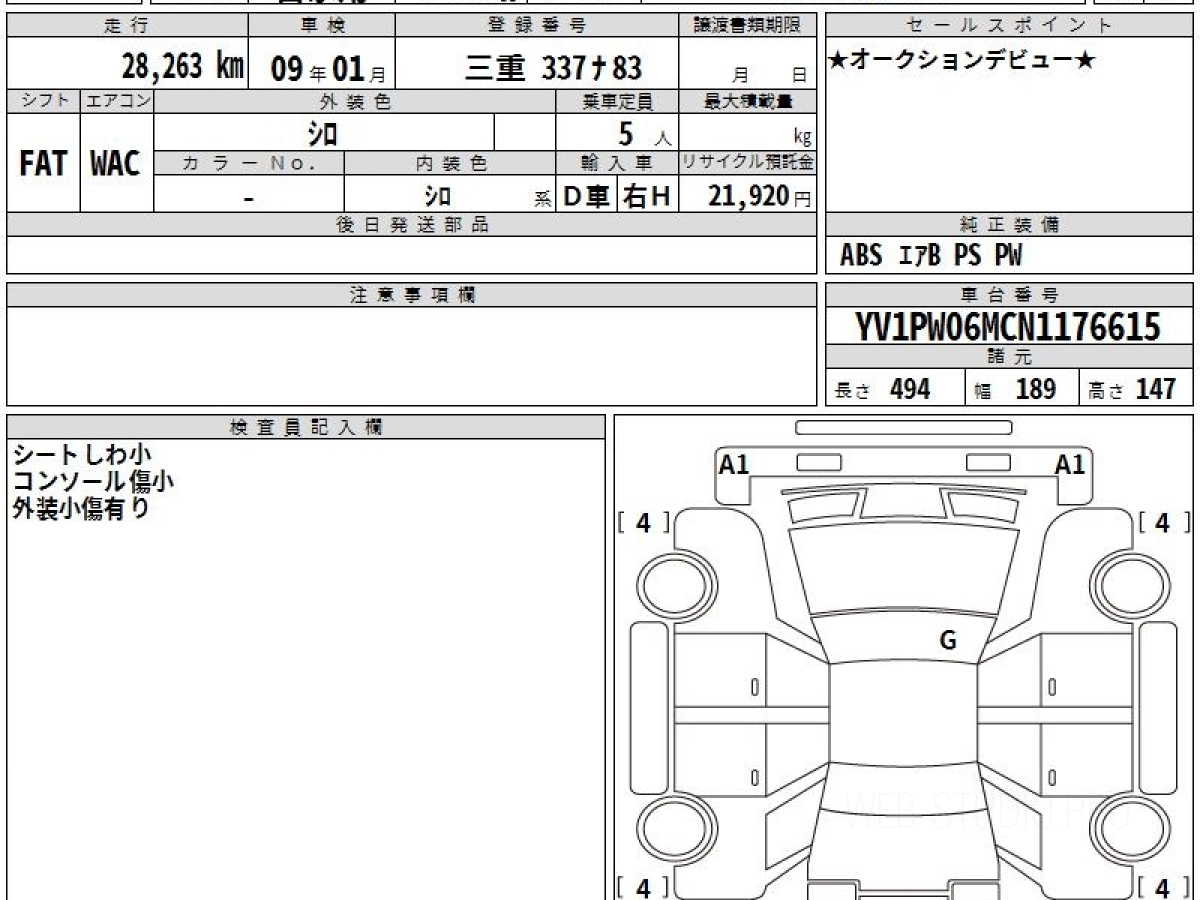Image resolution: width=1200 pixels, height=900 pixels.
Task: Click the 検査員記入欄 section header
Action: point(306,427)
